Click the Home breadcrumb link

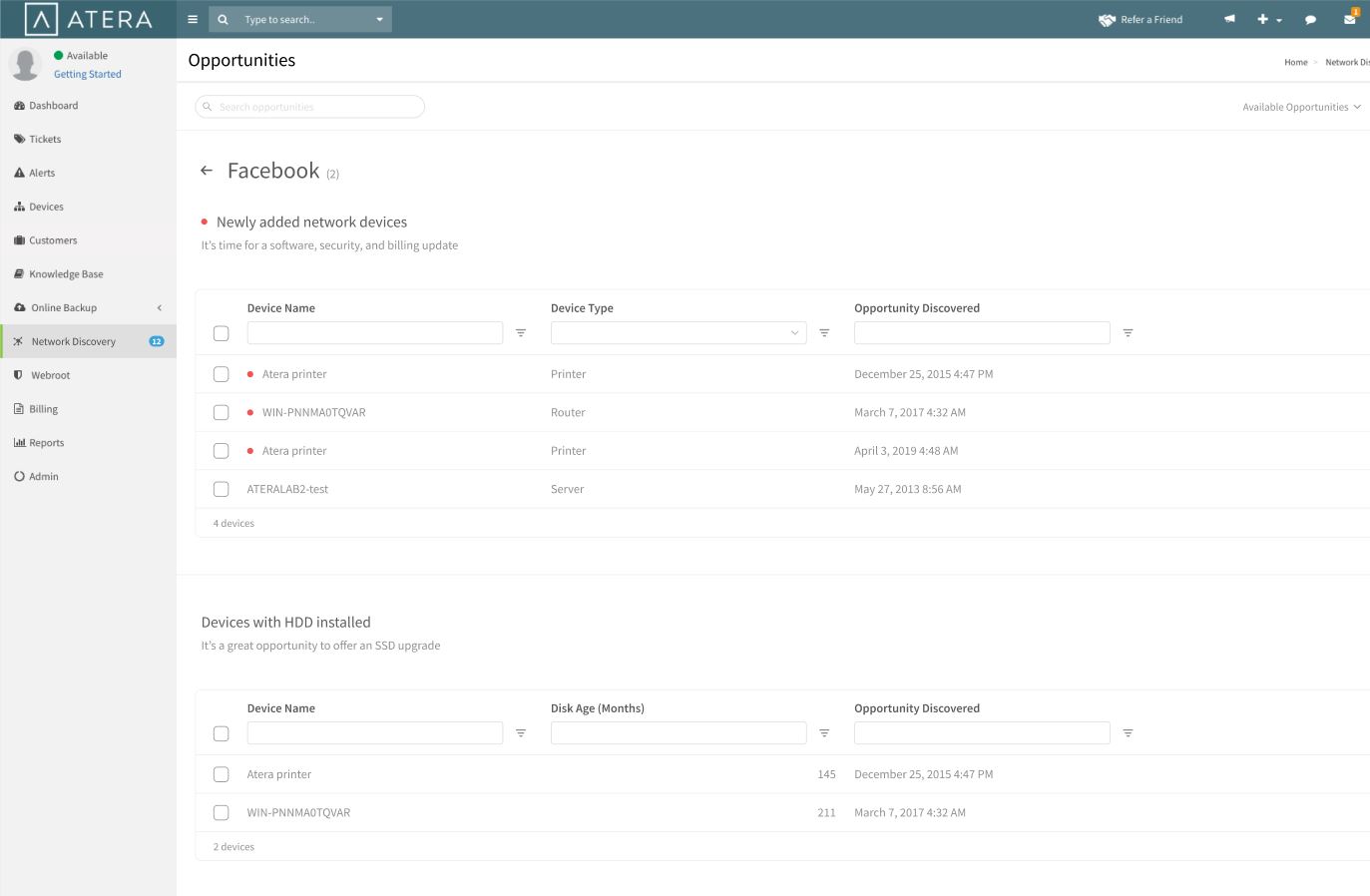1295,62
